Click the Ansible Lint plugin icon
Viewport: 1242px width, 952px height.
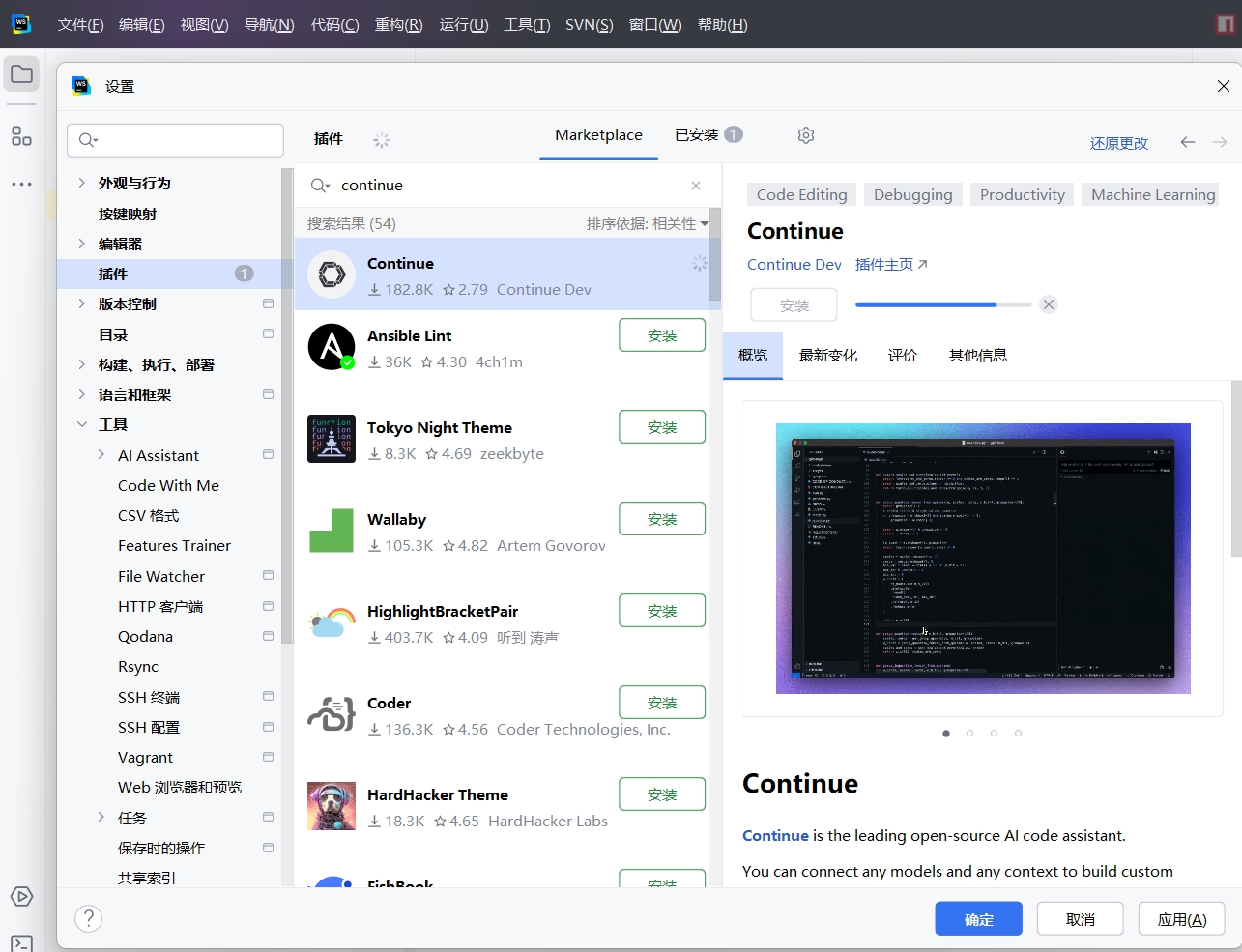(x=332, y=347)
